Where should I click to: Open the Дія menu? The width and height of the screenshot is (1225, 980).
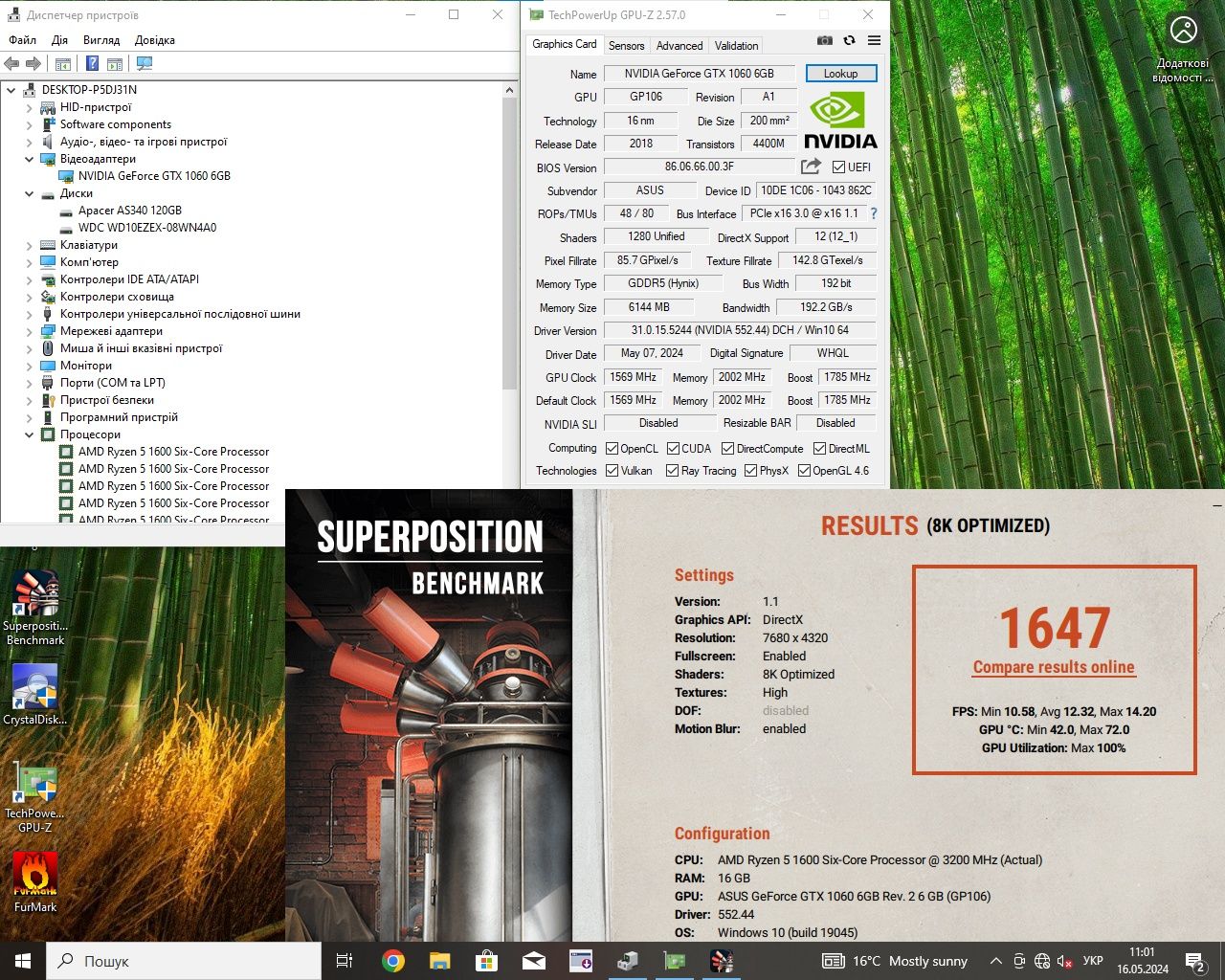59,40
